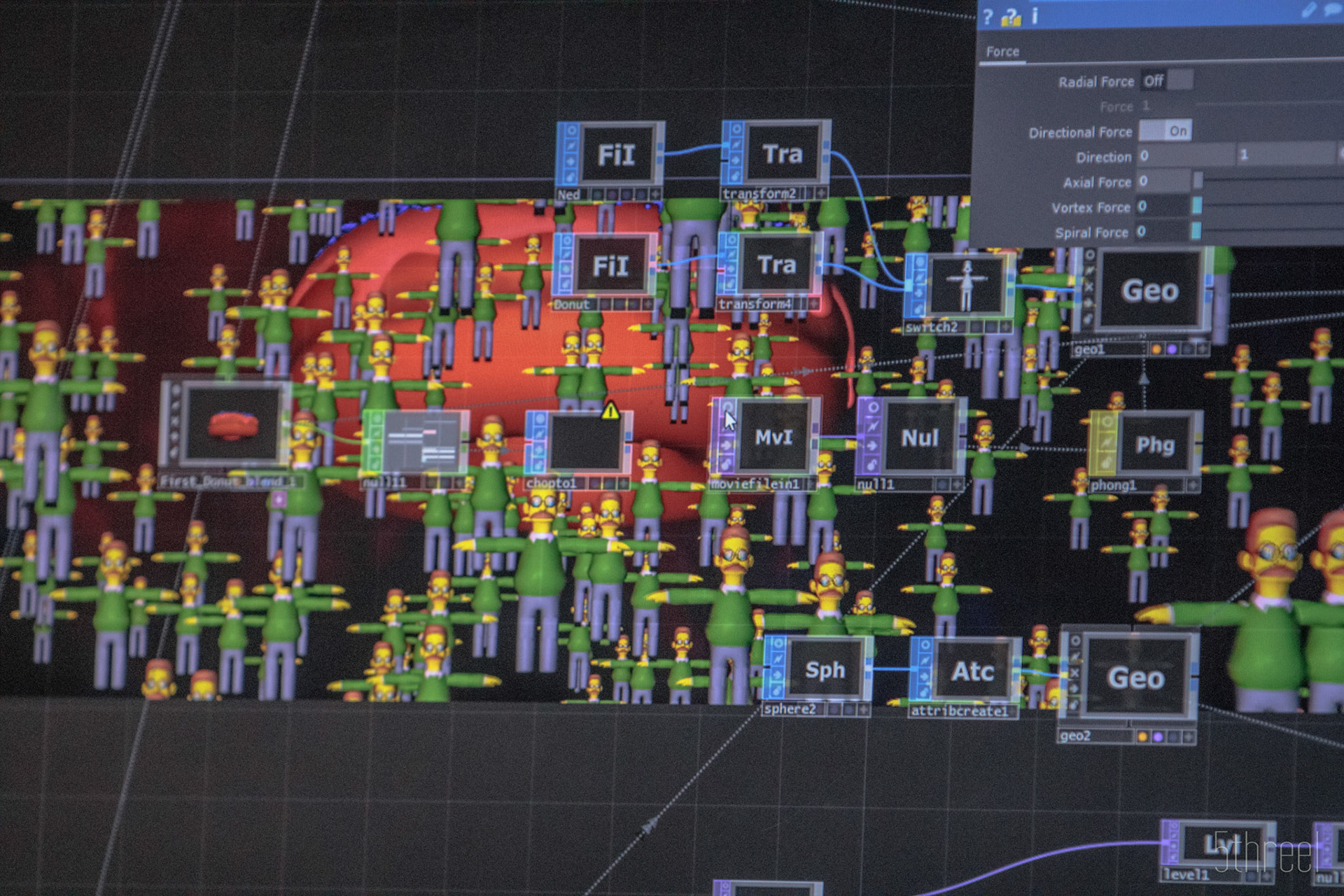Click the viewer-active circle flag on the geo2 node

(1076, 640)
